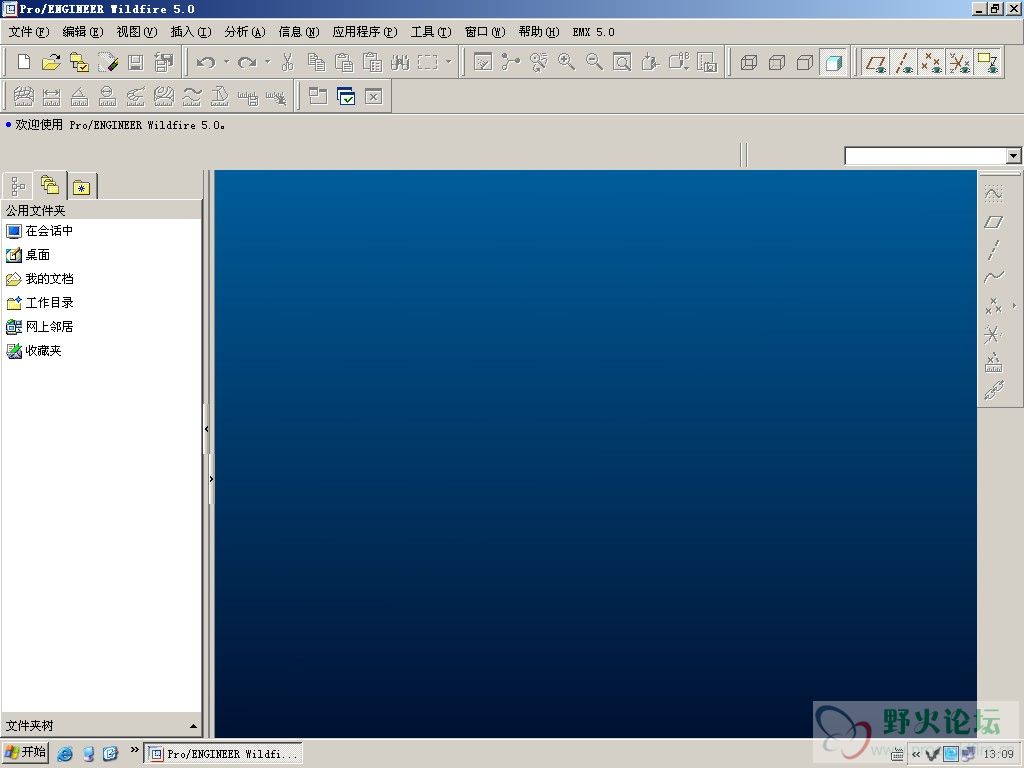Open 工作目录 working directory link
Viewport: 1024px width, 768px height.
(x=40, y=302)
